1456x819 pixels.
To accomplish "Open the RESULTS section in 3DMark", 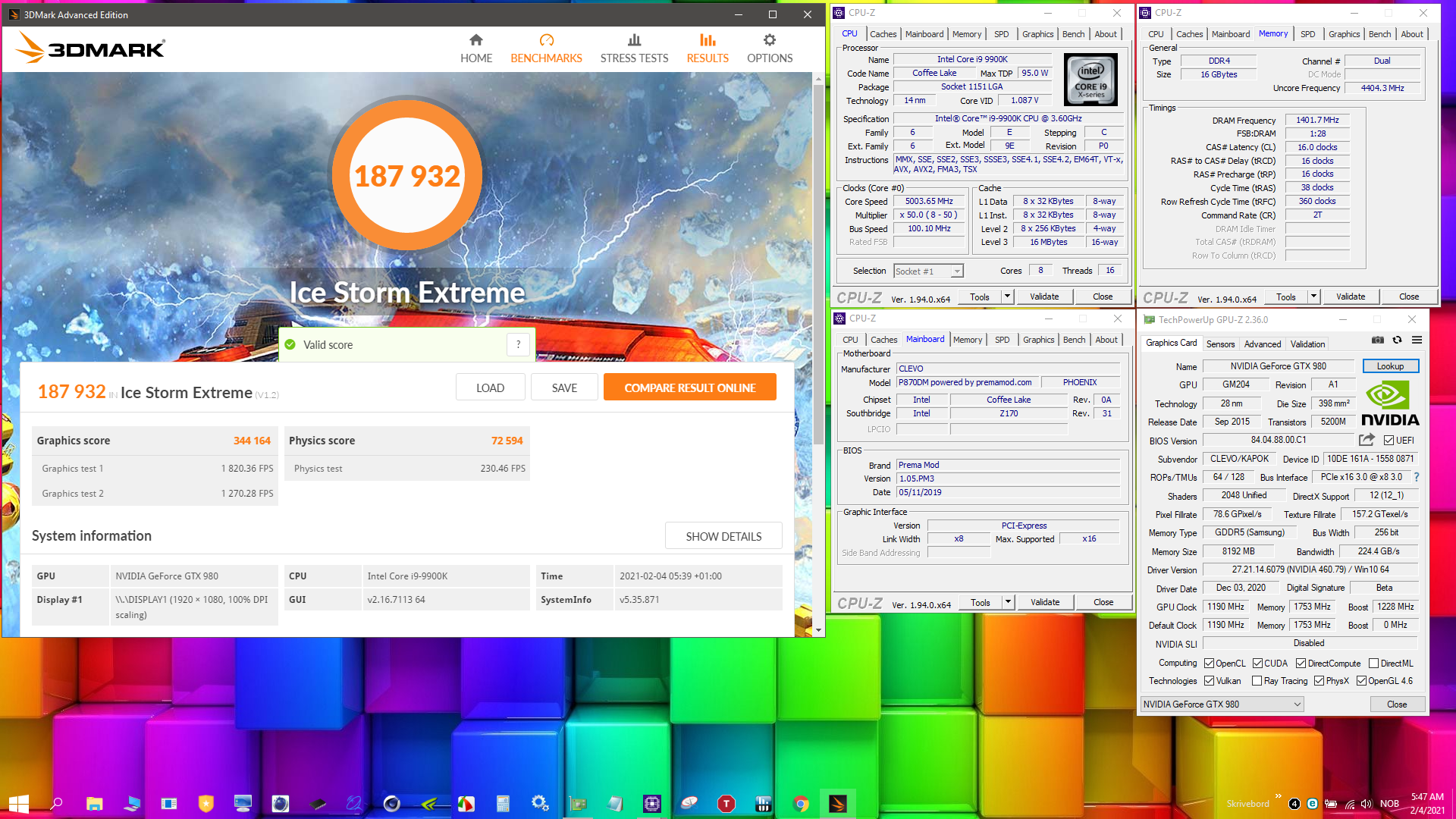I will coord(708,49).
